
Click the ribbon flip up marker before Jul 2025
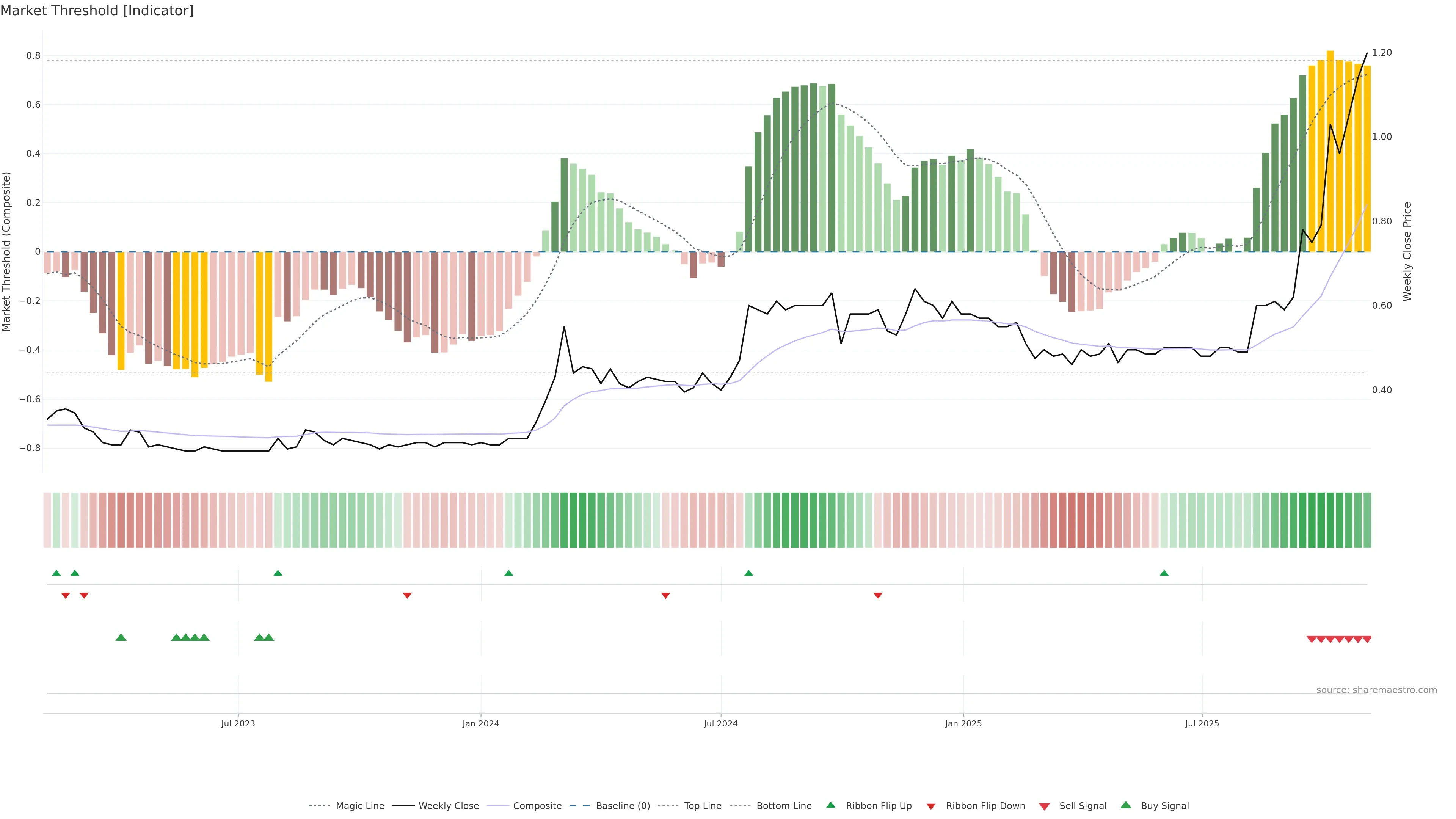coord(1164,573)
